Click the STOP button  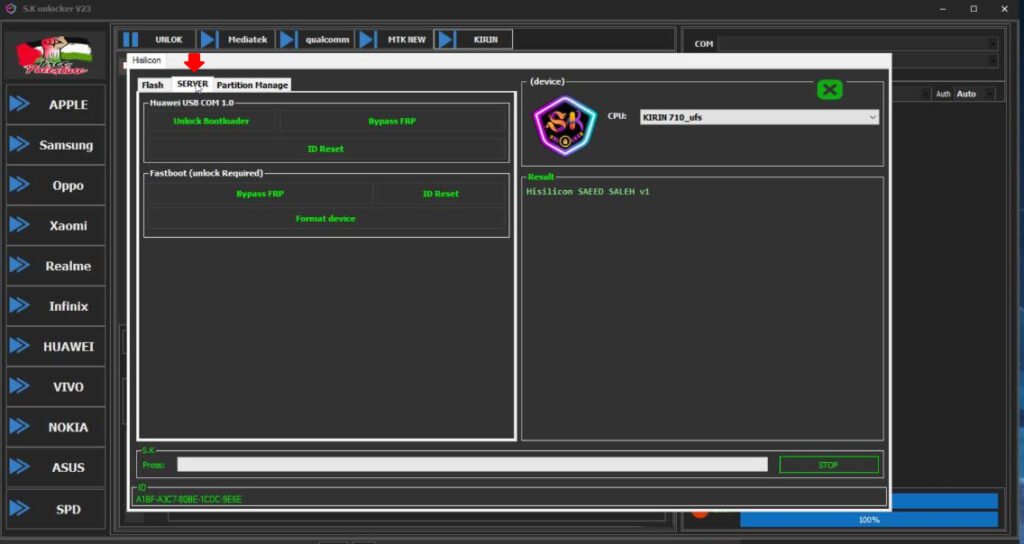[829, 465]
